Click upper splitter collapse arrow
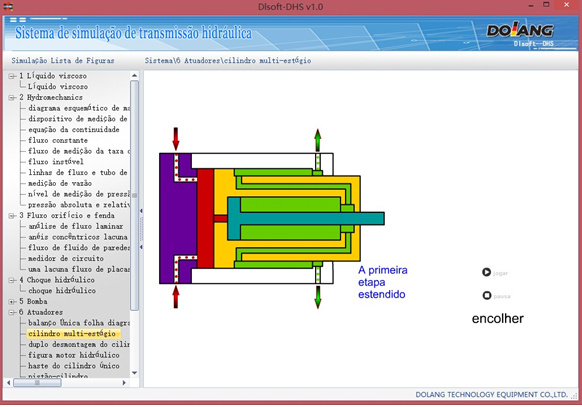The width and height of the screenshot is (582, 407). pos(141,211)
